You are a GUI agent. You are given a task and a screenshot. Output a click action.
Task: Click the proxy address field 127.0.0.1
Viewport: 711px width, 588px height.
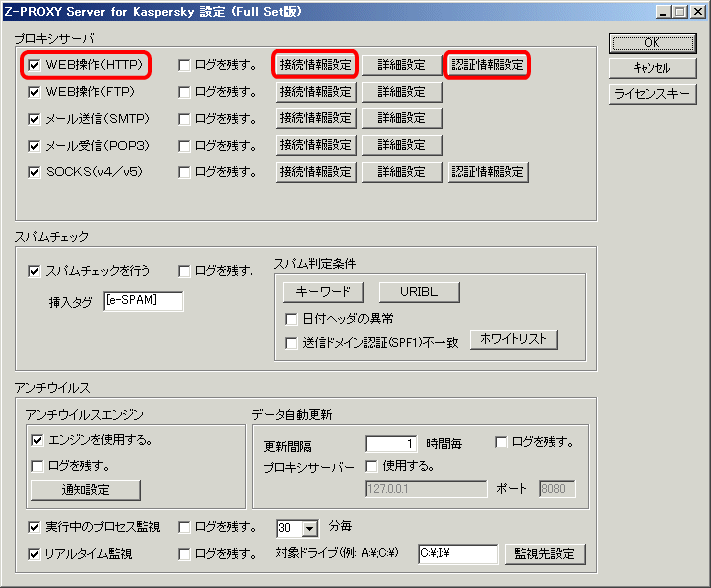(x=426, y=489)
